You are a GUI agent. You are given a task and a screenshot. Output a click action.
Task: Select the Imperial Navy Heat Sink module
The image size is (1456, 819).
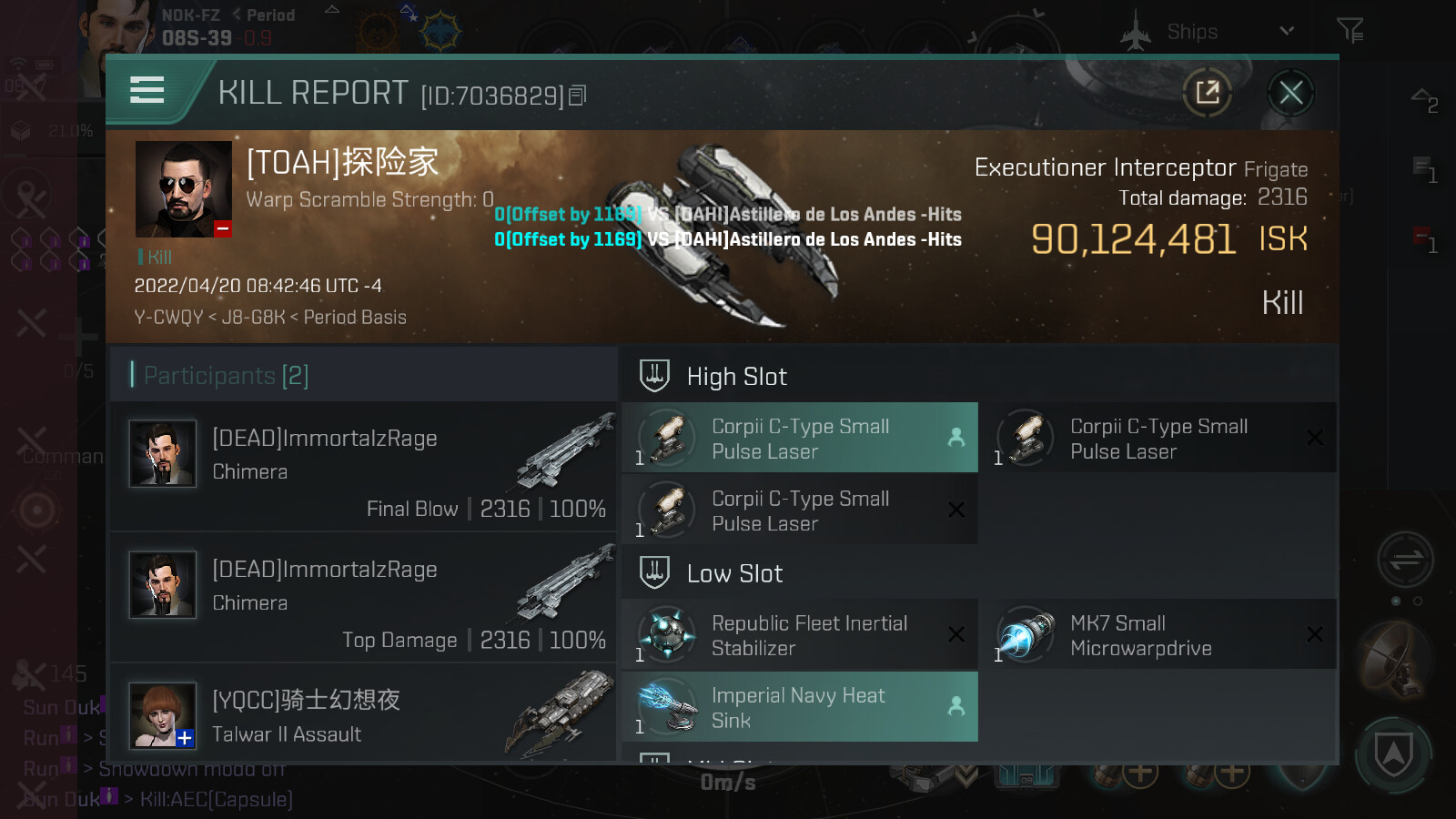pos(800,707)
